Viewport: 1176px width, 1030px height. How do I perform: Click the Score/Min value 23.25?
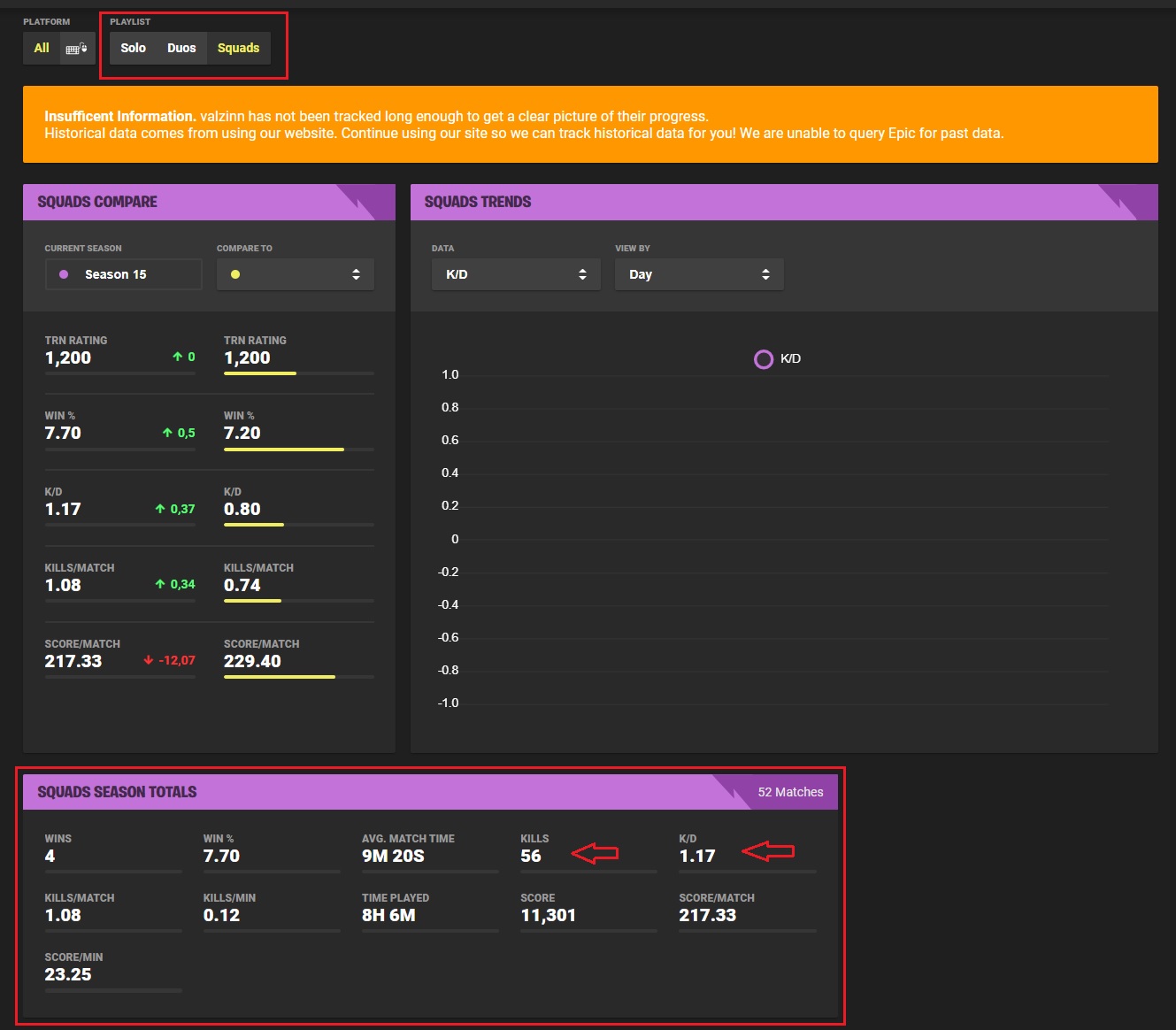(x=68, y=974)
